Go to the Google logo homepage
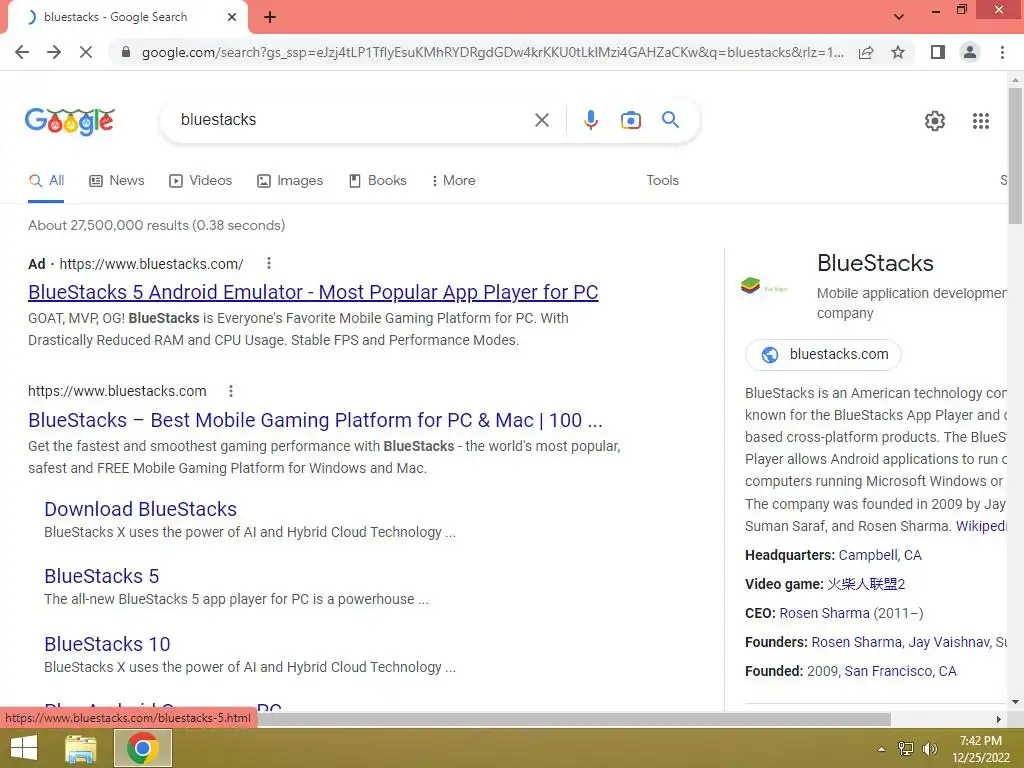Screen dimensions: 1024x768 [70, 121]
